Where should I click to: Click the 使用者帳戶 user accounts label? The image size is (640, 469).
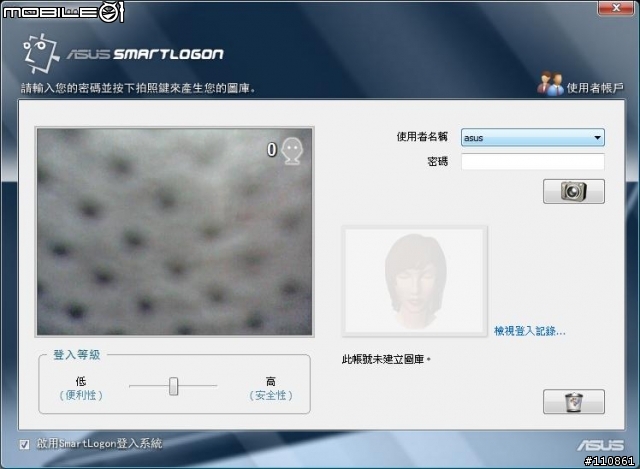pos(595,88)
